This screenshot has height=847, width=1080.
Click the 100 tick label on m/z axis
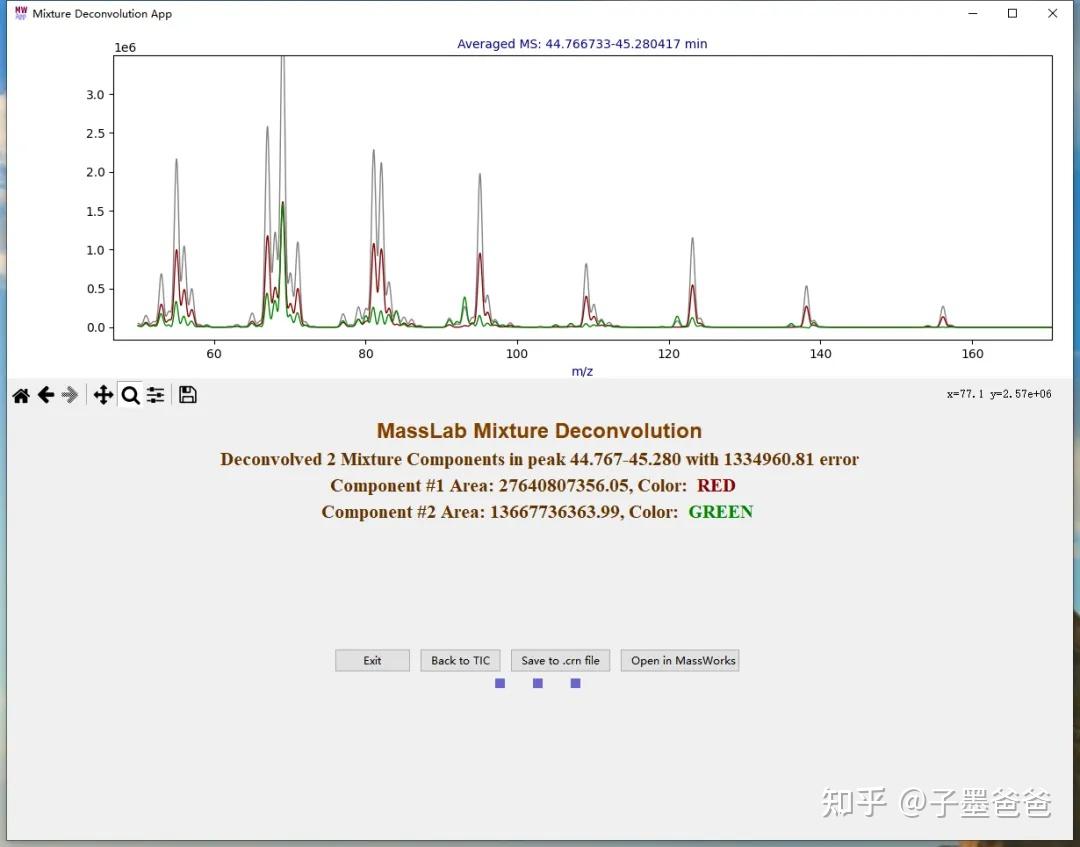(517, 354)
